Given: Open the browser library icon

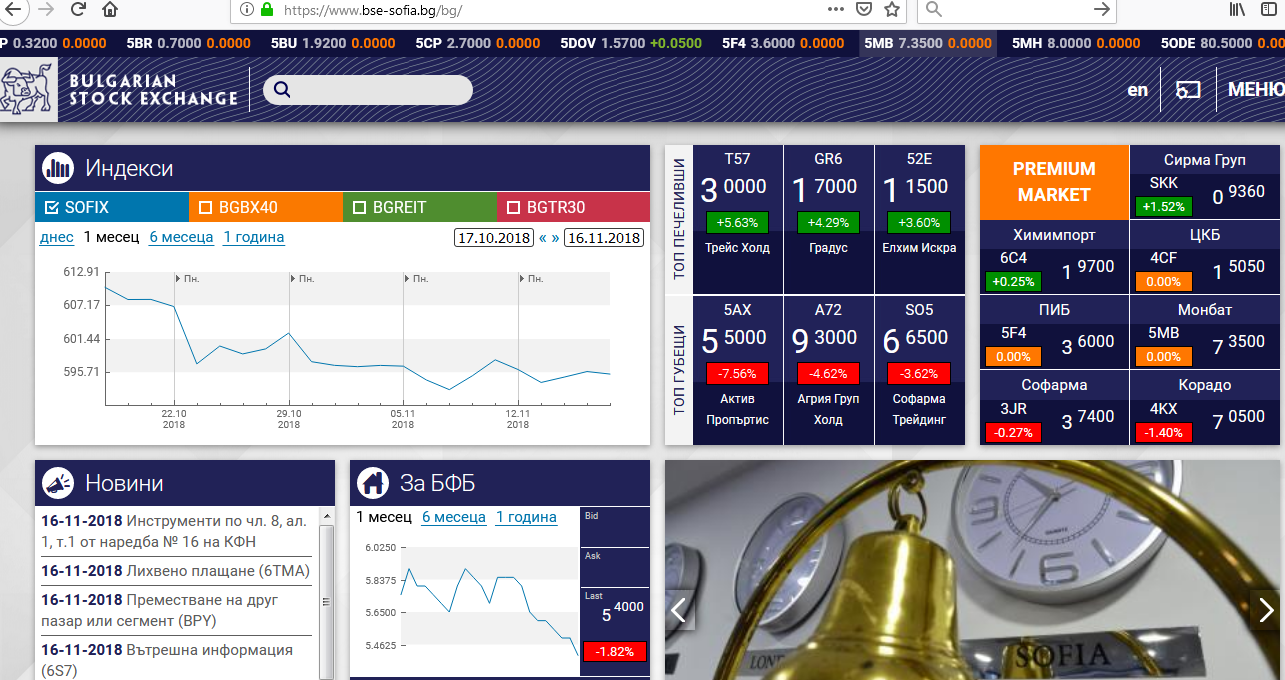Looking at the screenshot, I should click(1237, 9).
